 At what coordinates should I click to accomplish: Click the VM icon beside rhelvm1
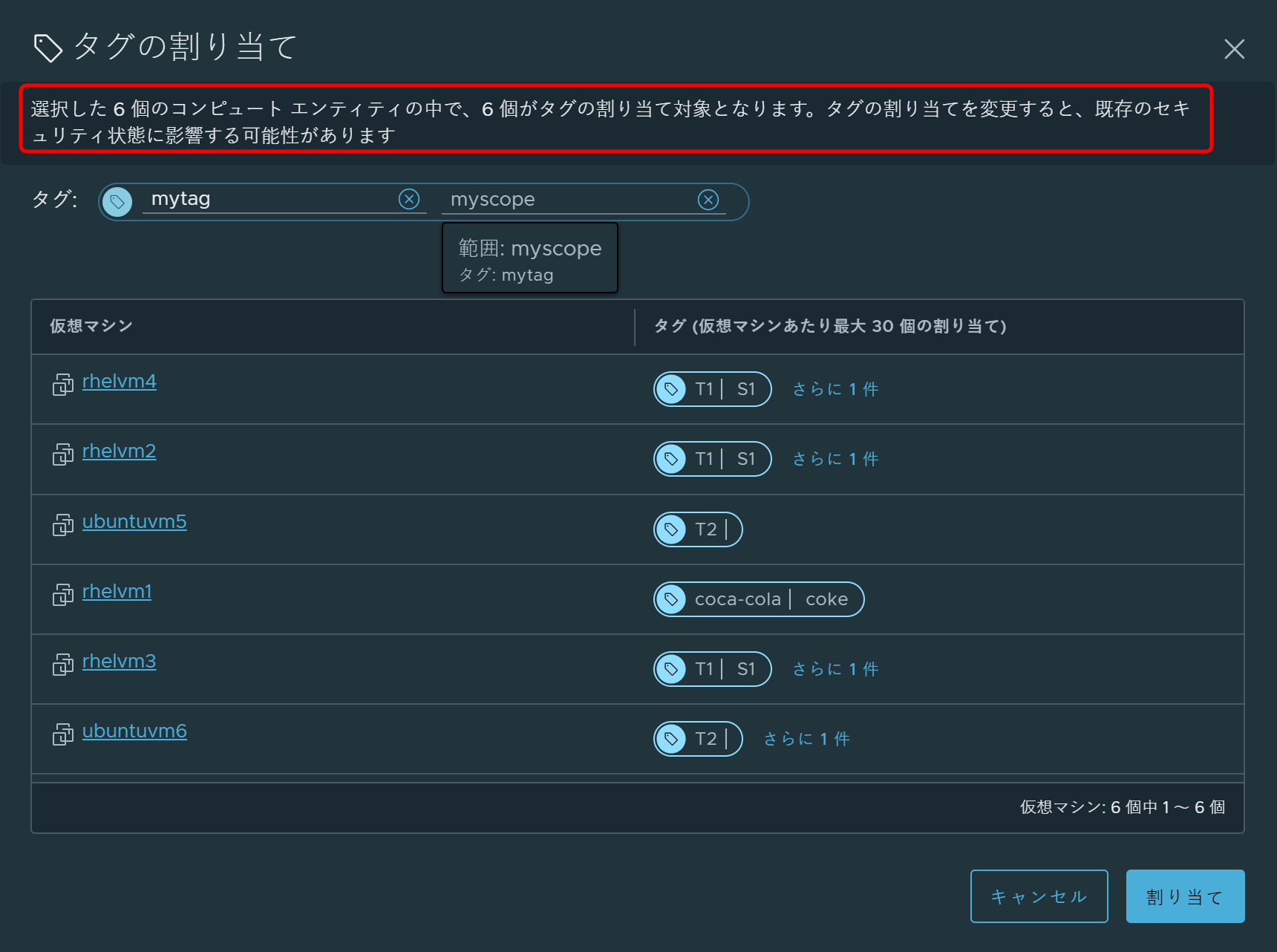coord(63,595)
